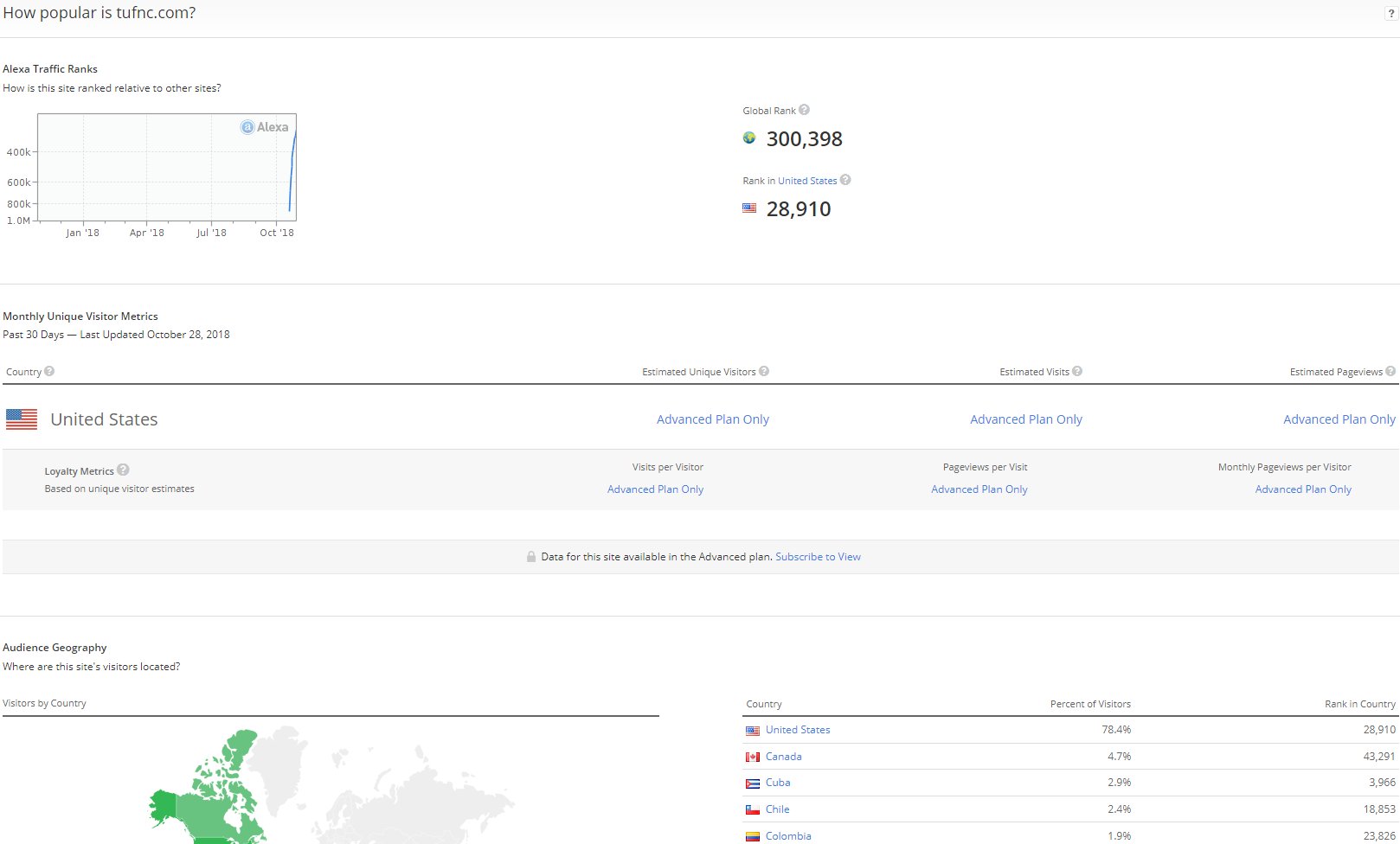Screen dimensions: 1400x844
Task: Click the help icon beside Estimated Unique Visitors
Action: coord(764,371)
